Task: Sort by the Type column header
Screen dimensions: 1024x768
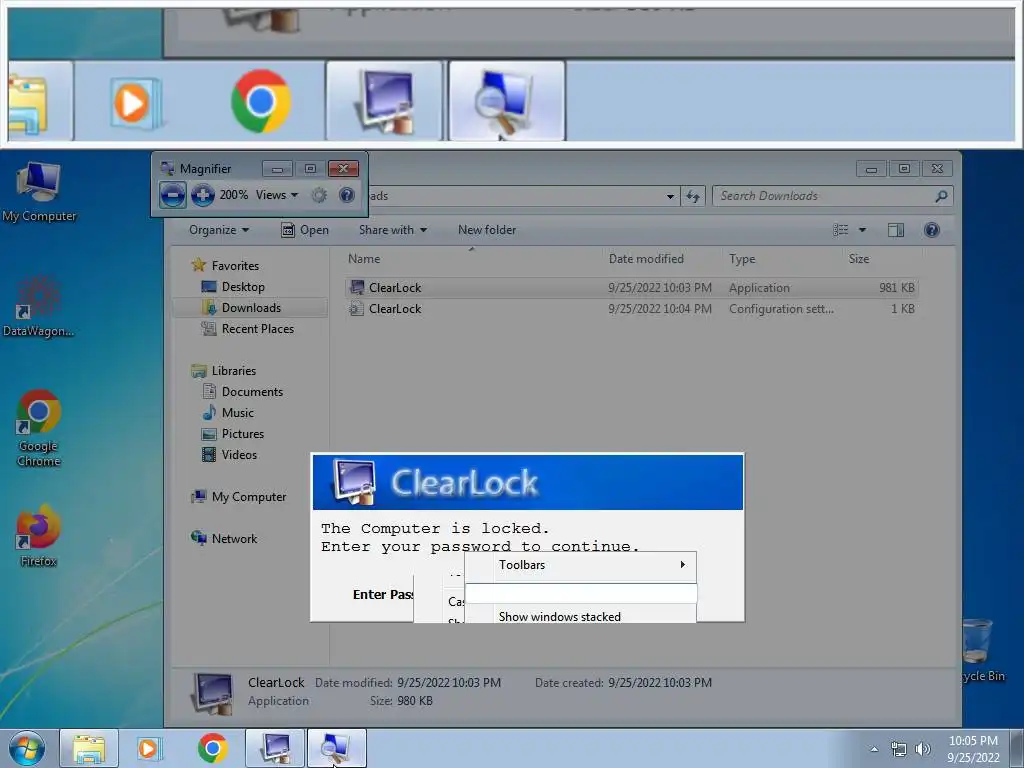Action: [742, 259]
